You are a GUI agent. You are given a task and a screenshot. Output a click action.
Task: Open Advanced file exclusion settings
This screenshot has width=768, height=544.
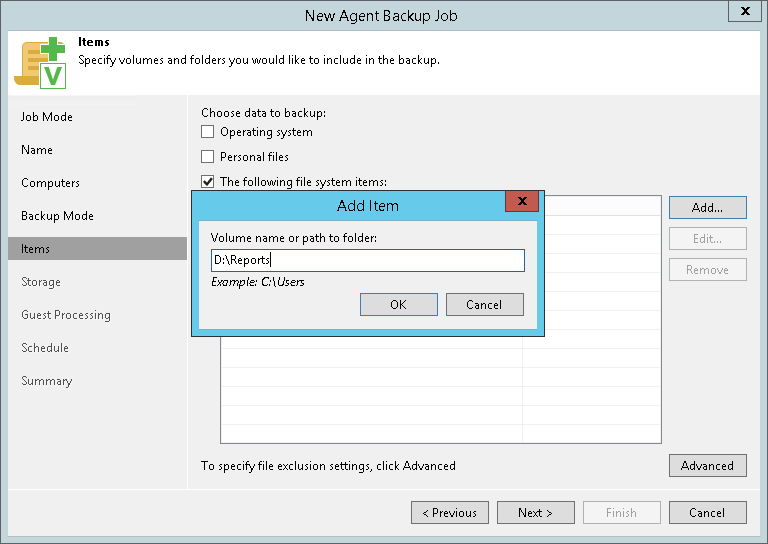click(x=707, y=466)
